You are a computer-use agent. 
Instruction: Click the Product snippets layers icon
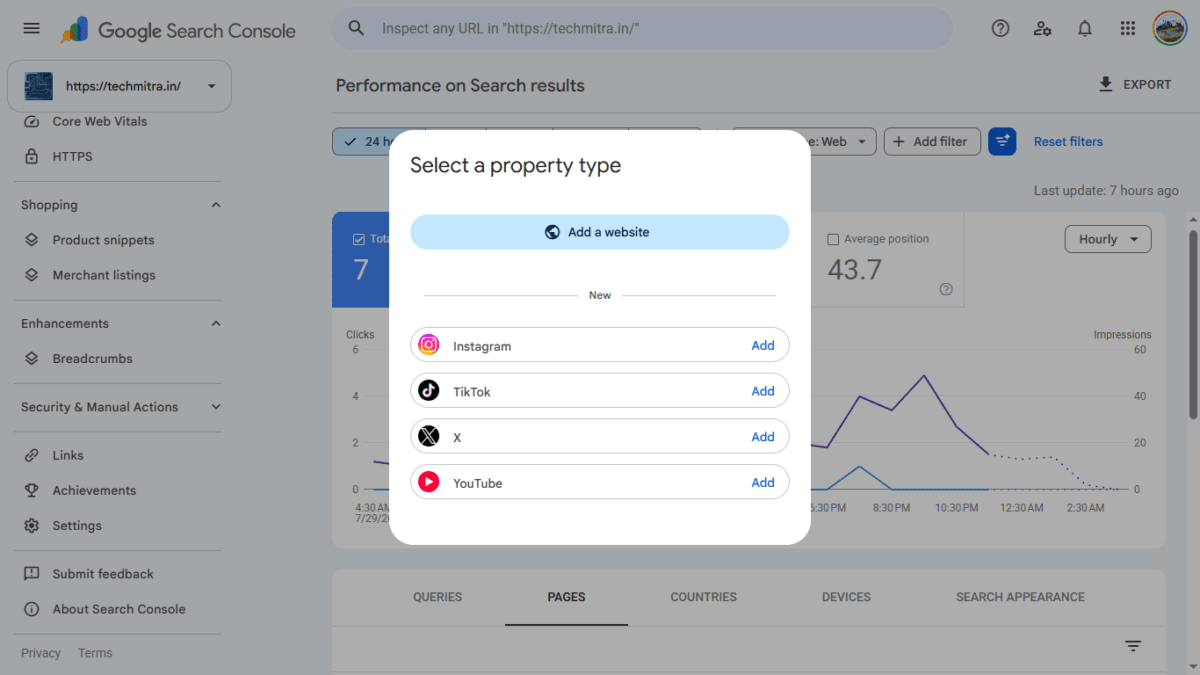pyautogui.click(x=32, y=240)
